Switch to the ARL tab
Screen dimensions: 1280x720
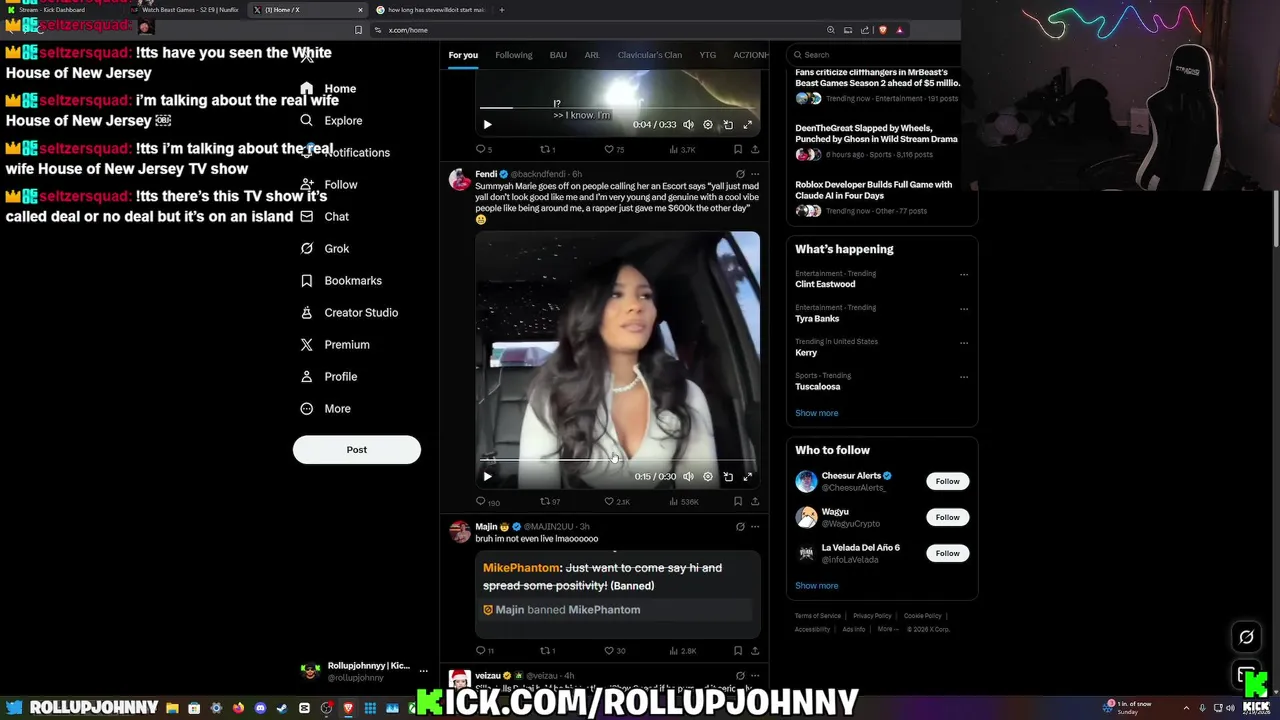click(592, 55)
